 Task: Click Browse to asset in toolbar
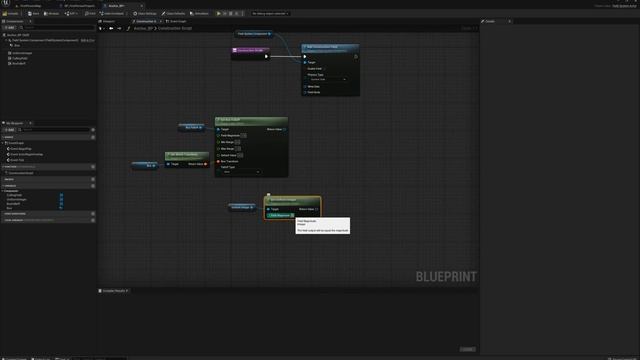point(52,13)
